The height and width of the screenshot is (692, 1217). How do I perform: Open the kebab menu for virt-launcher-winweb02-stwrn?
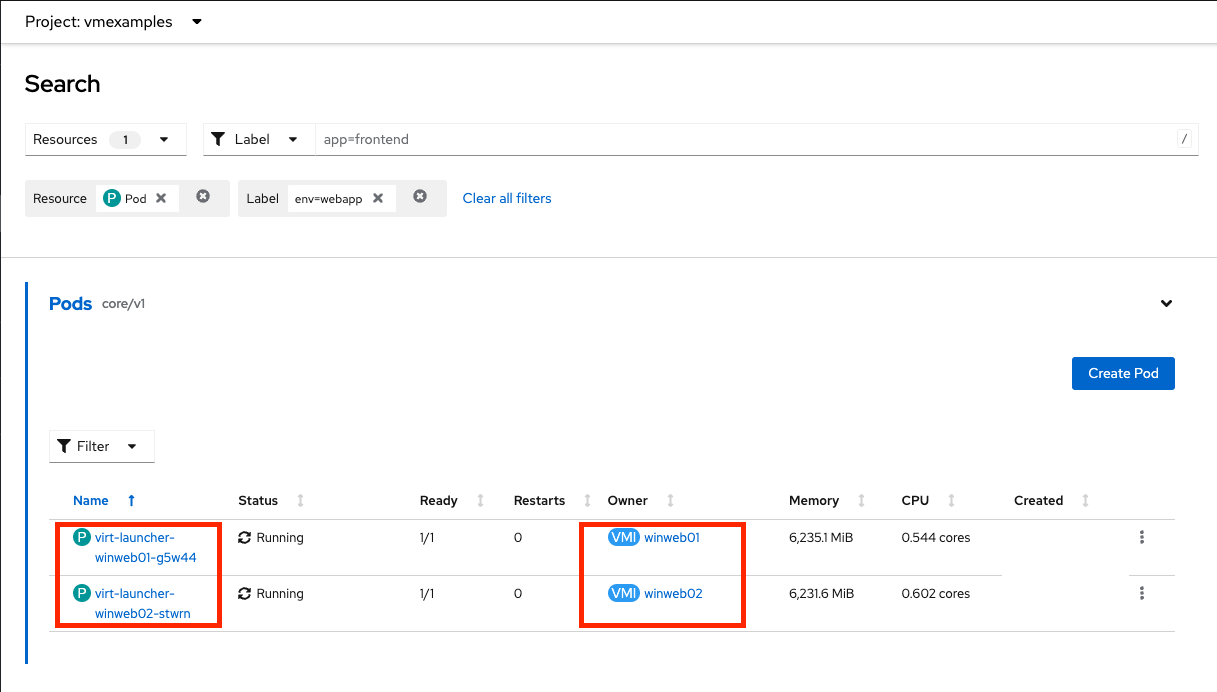point(1141,593)
